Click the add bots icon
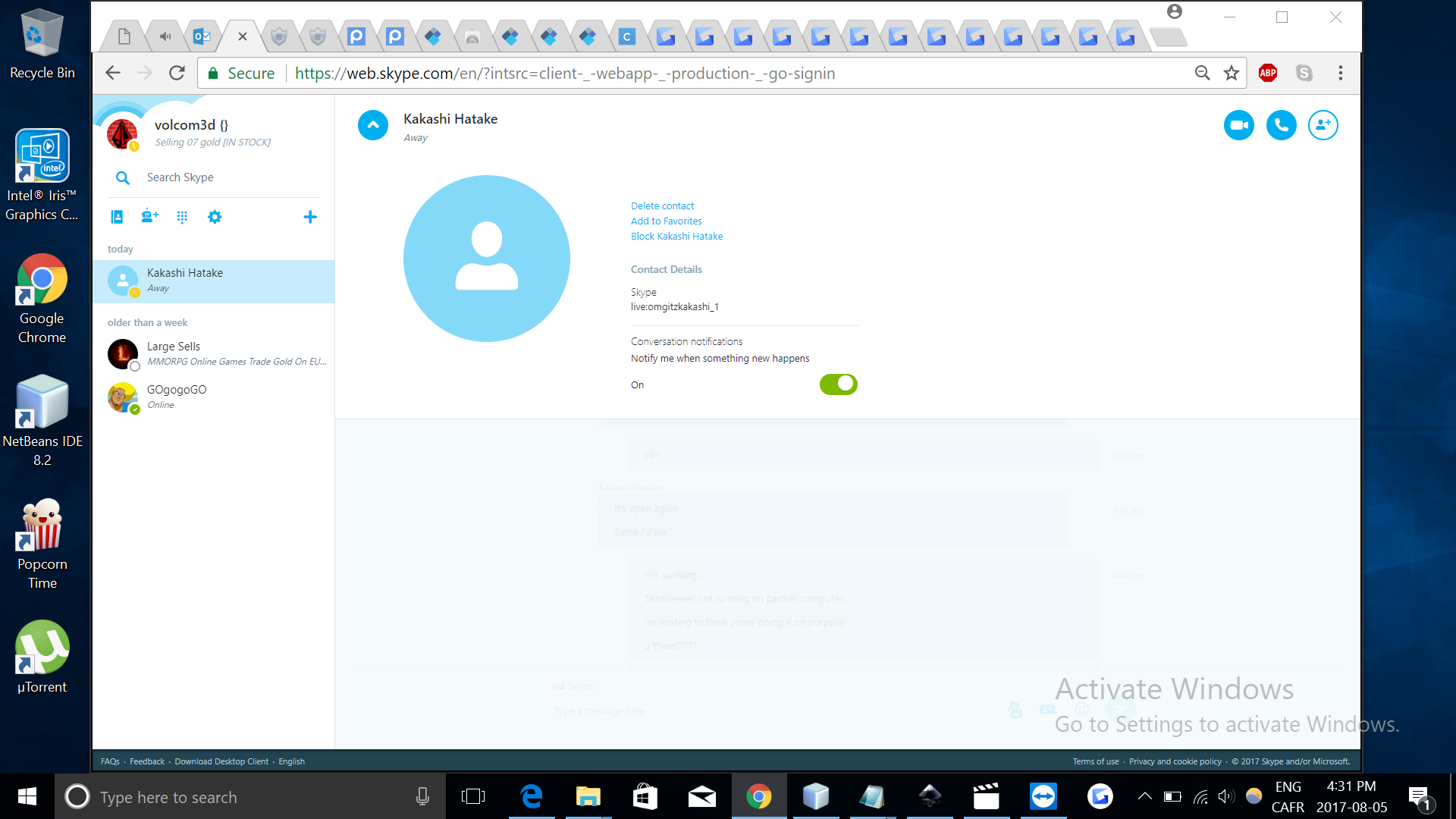Image resolution: width=1456 pixels, height=819 pixels. [x=149, y=217]
